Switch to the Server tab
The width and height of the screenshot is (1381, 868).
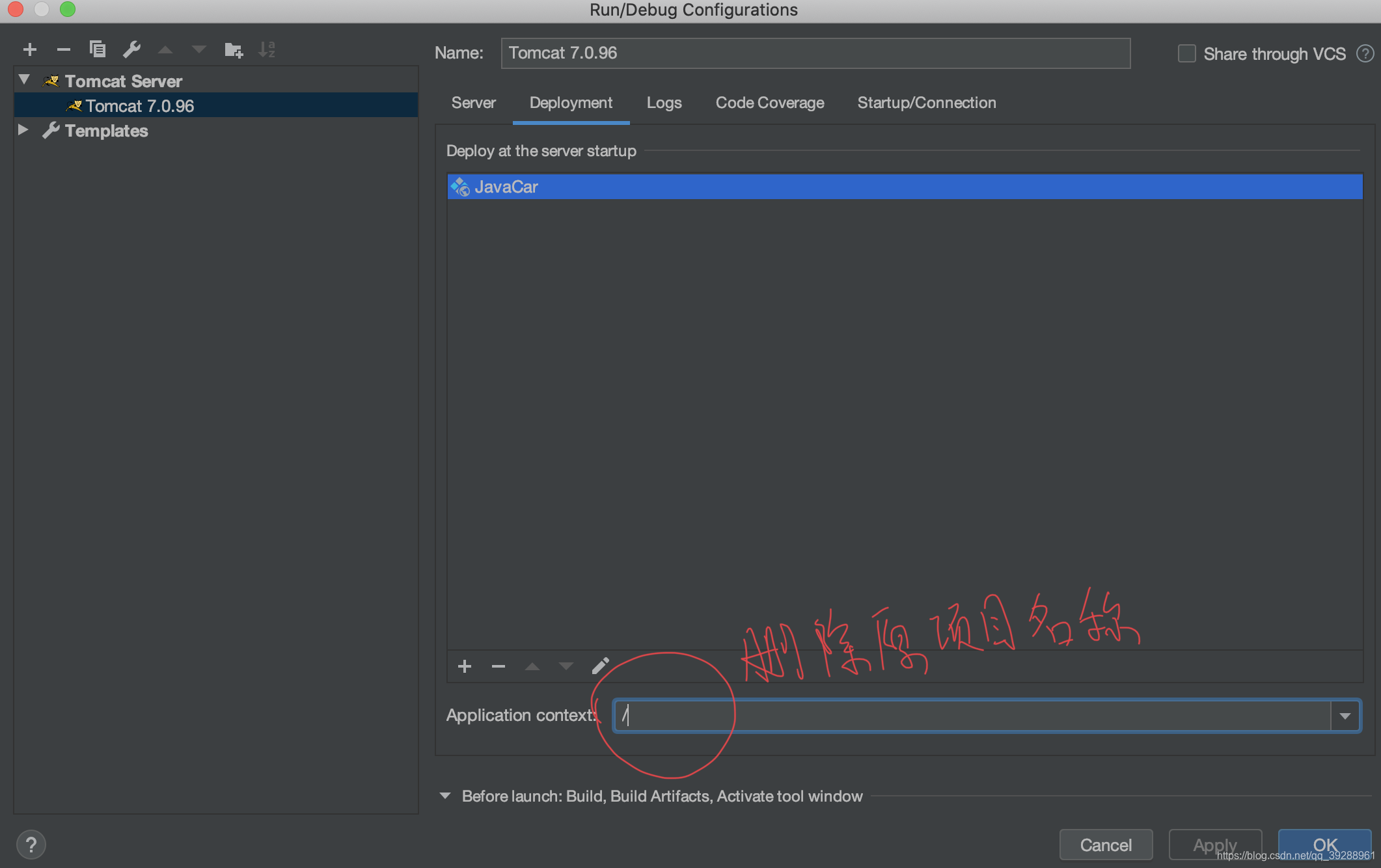tap(473, 103)
